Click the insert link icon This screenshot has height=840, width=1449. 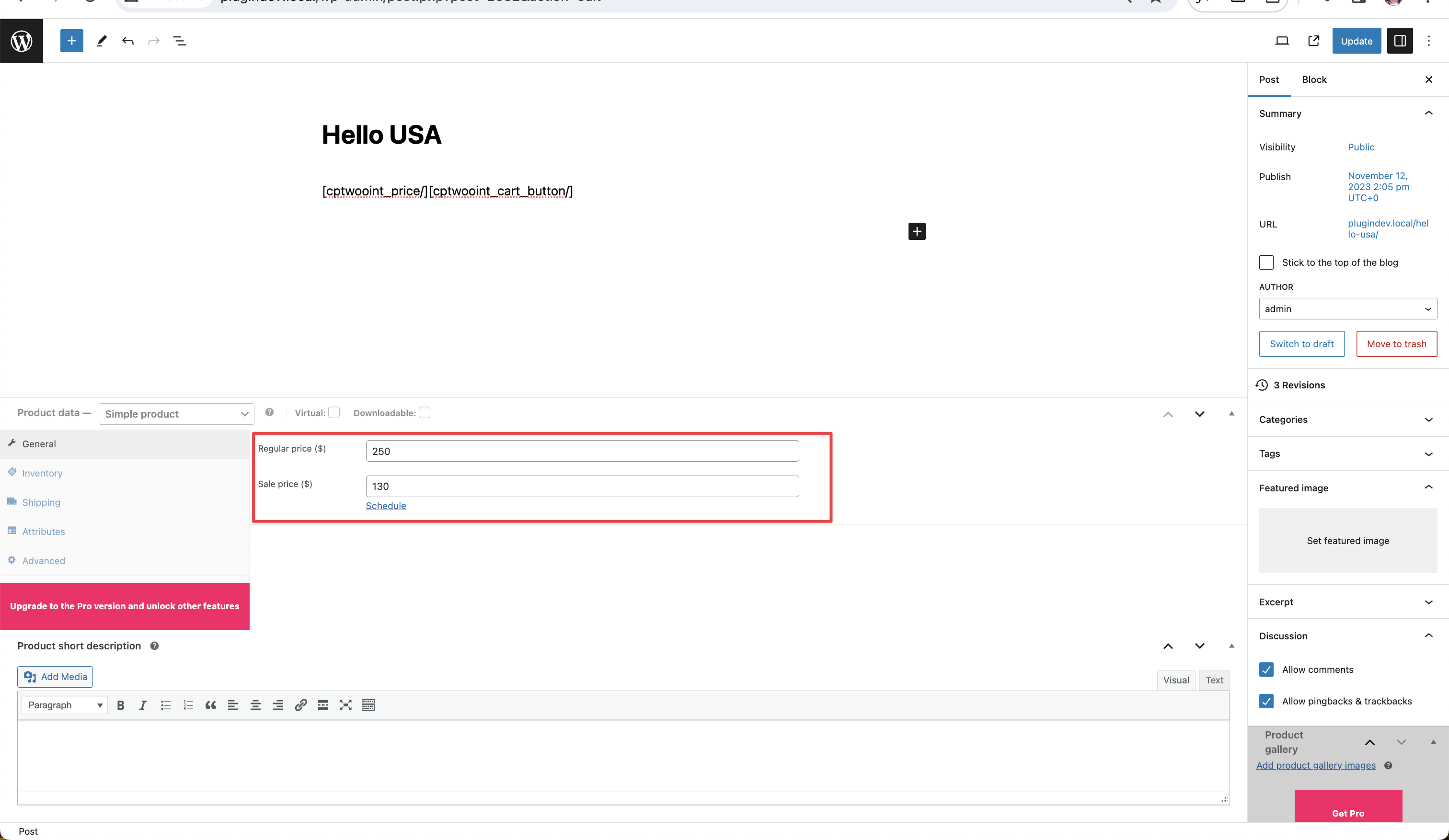coord(300,705)
